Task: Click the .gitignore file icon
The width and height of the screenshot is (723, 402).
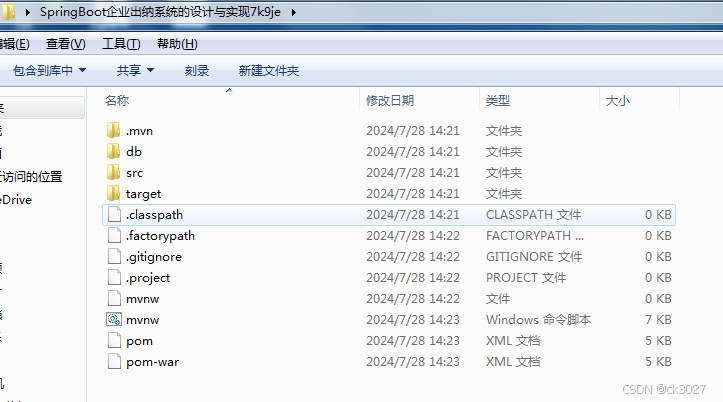Action: 114,256
